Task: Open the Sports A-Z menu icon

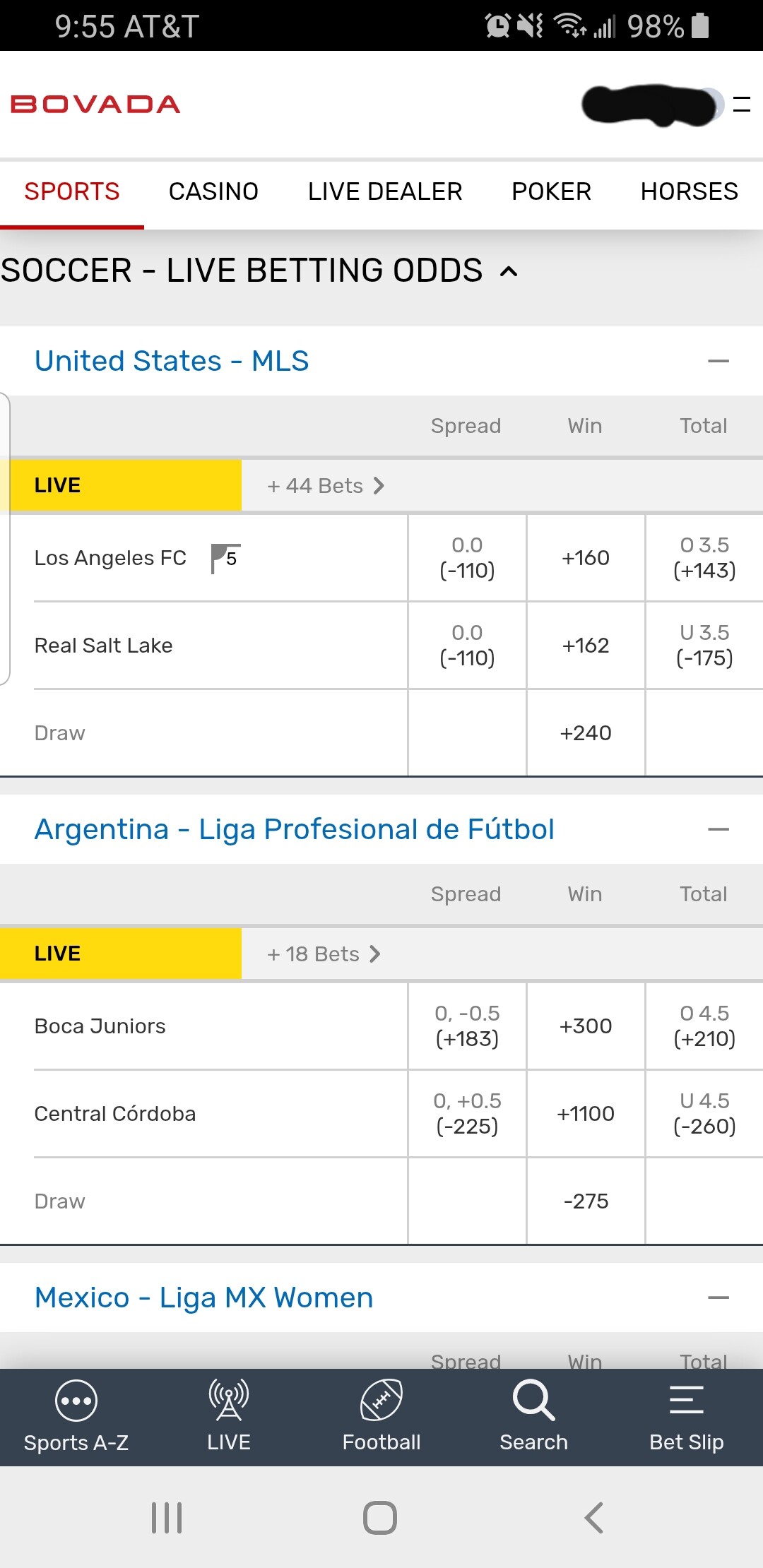Action: point(76,1401)
